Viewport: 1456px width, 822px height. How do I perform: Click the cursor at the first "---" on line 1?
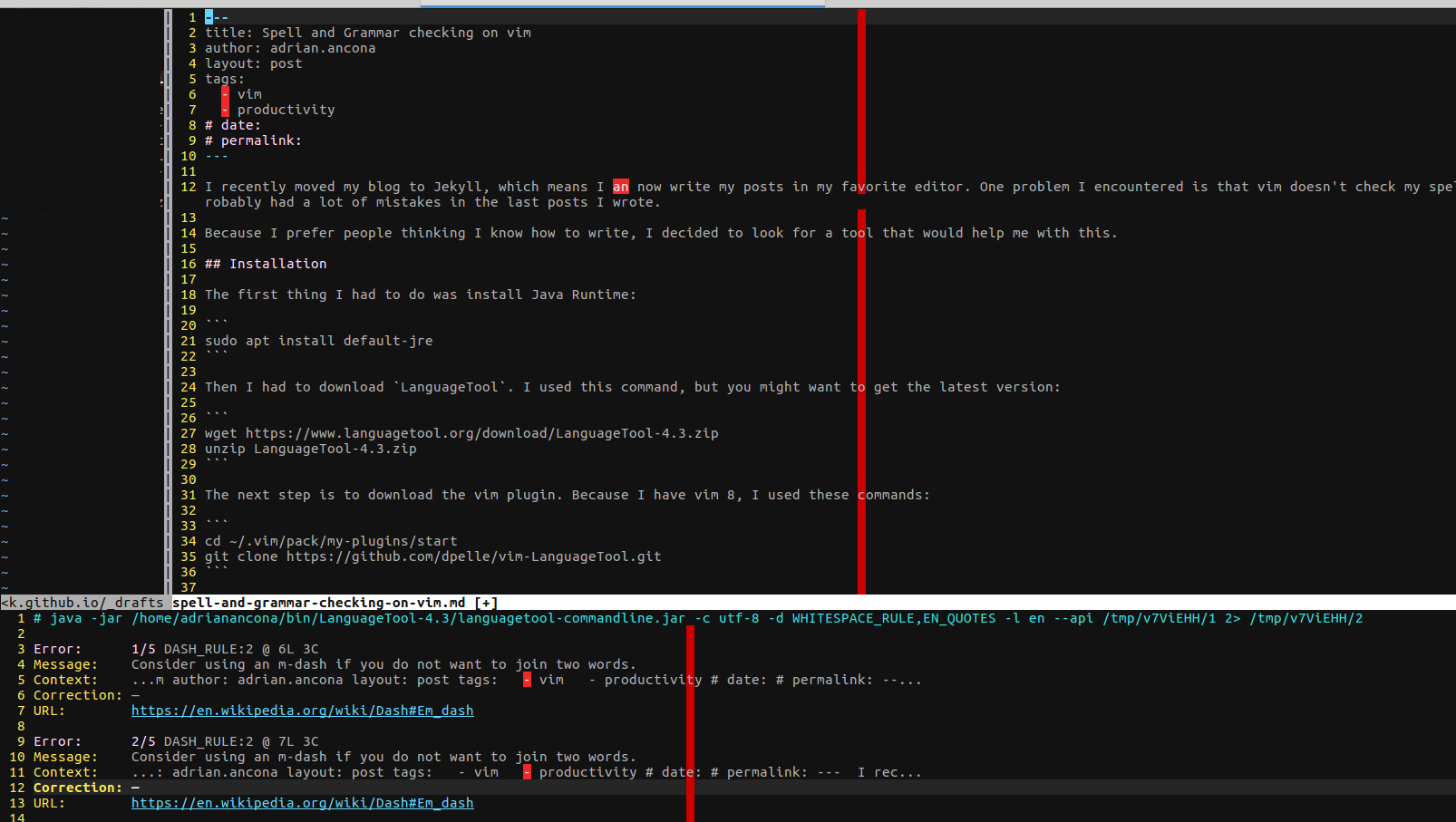(x=209, y=17)
